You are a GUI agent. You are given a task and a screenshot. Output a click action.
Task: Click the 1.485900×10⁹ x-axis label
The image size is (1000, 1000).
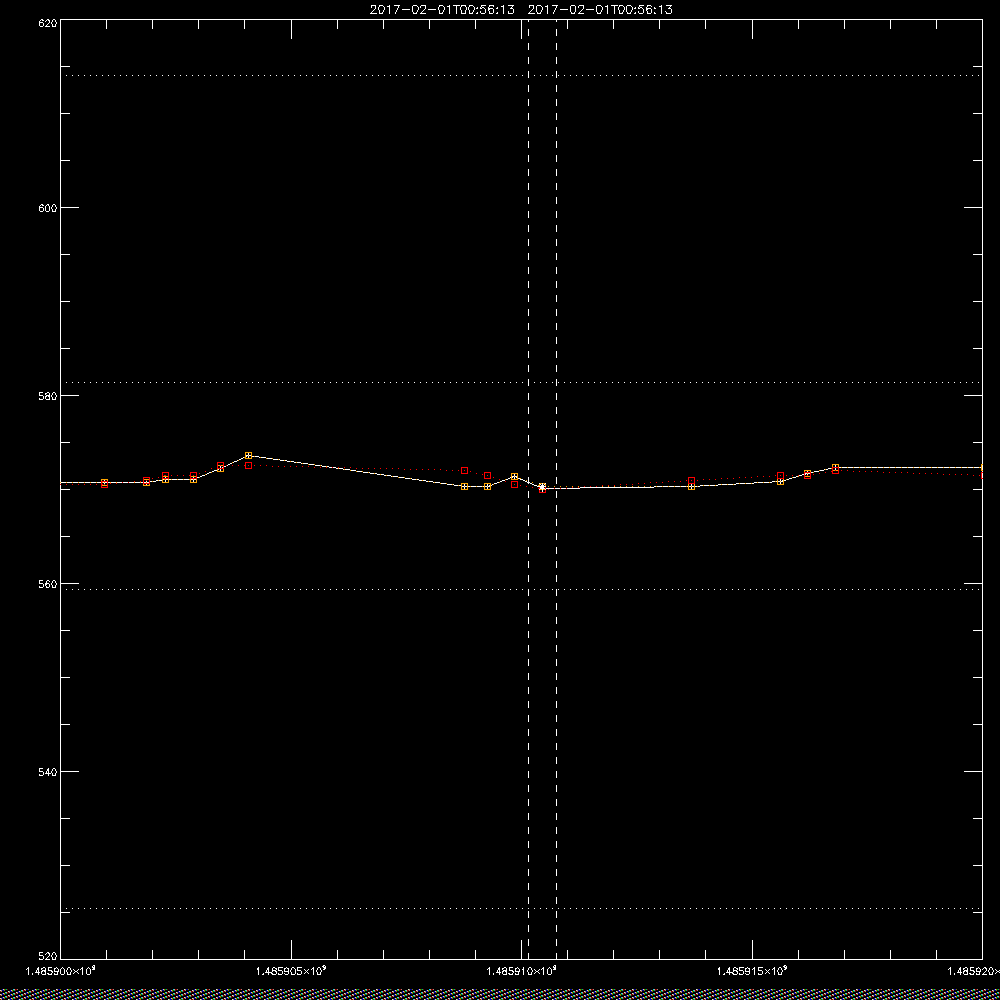[x=60, y=971]
